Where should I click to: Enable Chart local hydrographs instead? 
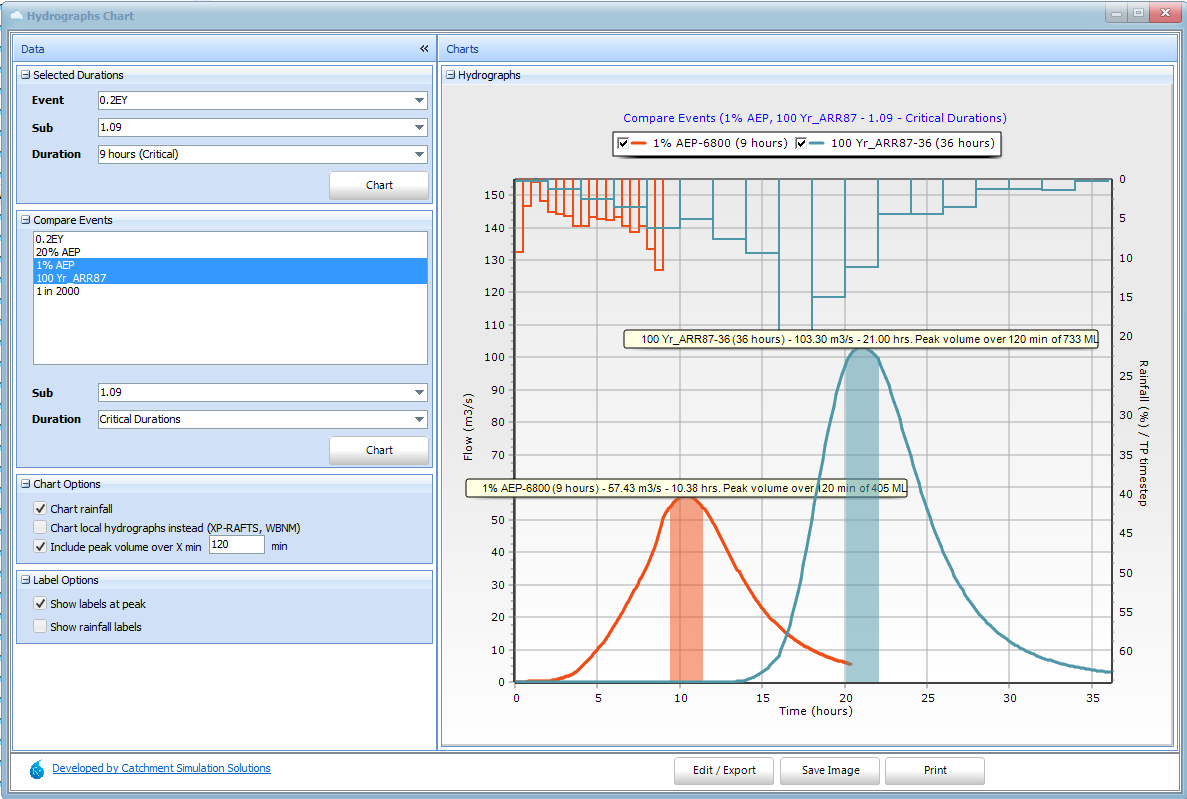point(40,528)
